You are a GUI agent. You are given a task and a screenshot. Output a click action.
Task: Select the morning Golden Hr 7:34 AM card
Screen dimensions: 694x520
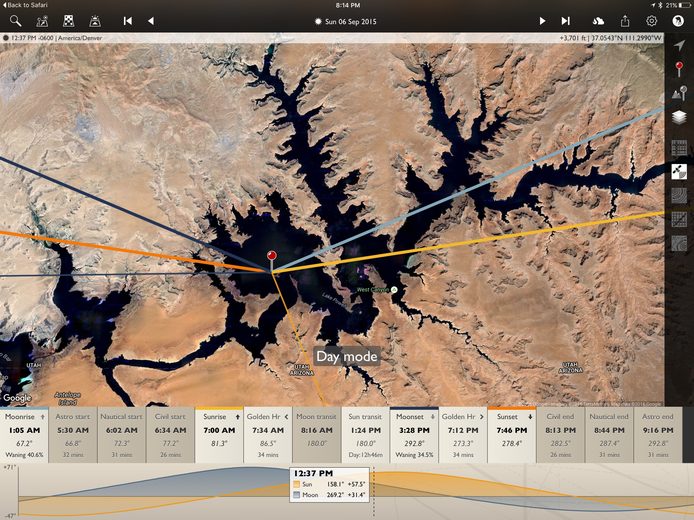(x=268, y=435)
